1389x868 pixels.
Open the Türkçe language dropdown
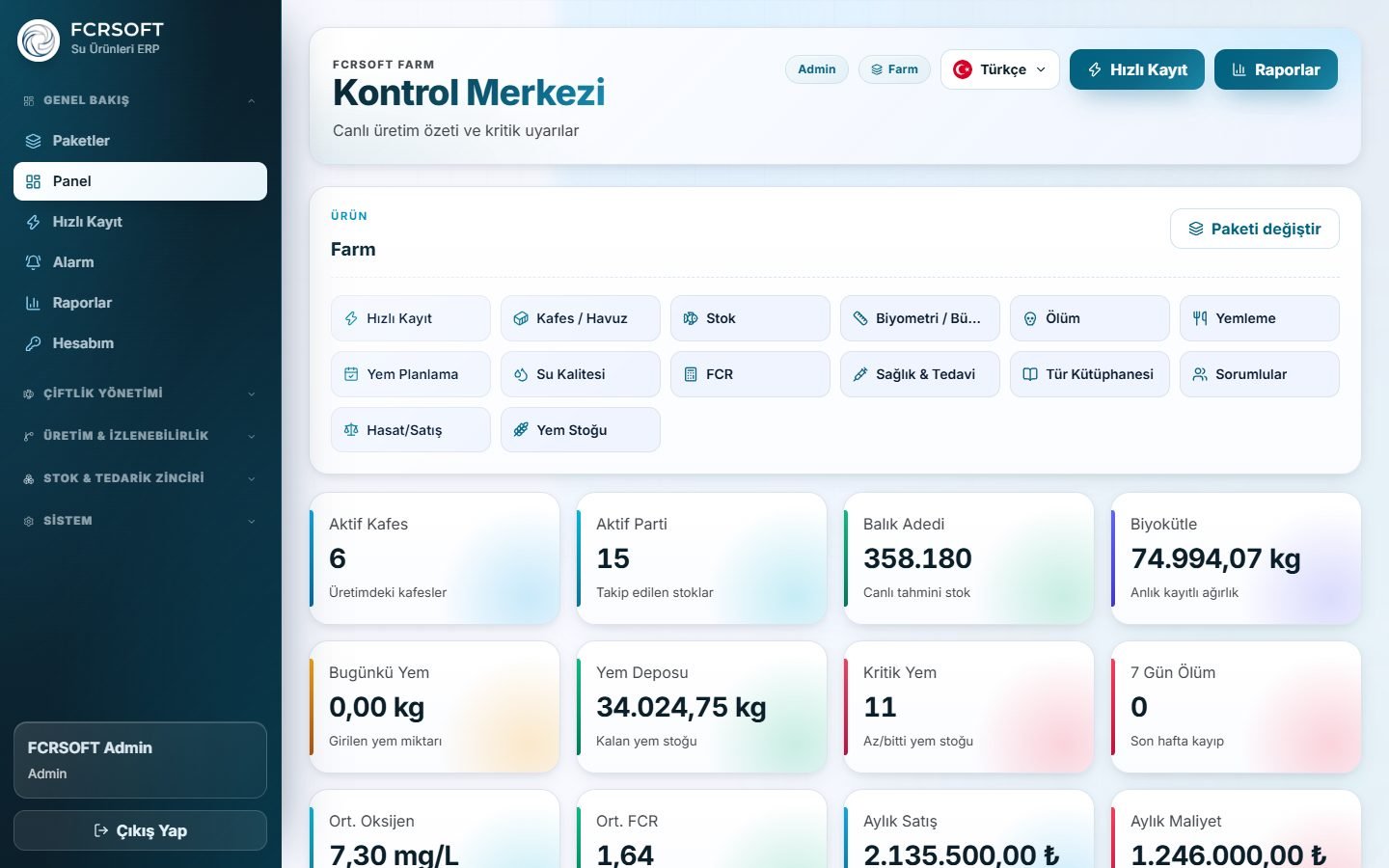[1000, 69]
